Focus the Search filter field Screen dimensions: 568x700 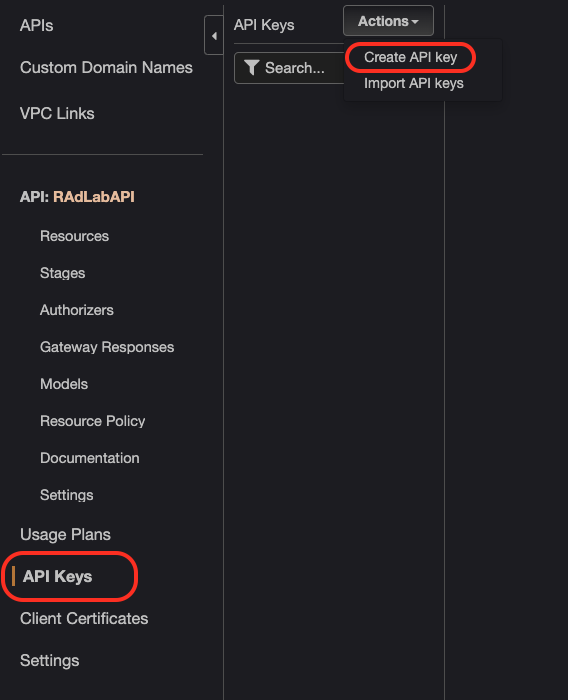click(x=290, y=68)
